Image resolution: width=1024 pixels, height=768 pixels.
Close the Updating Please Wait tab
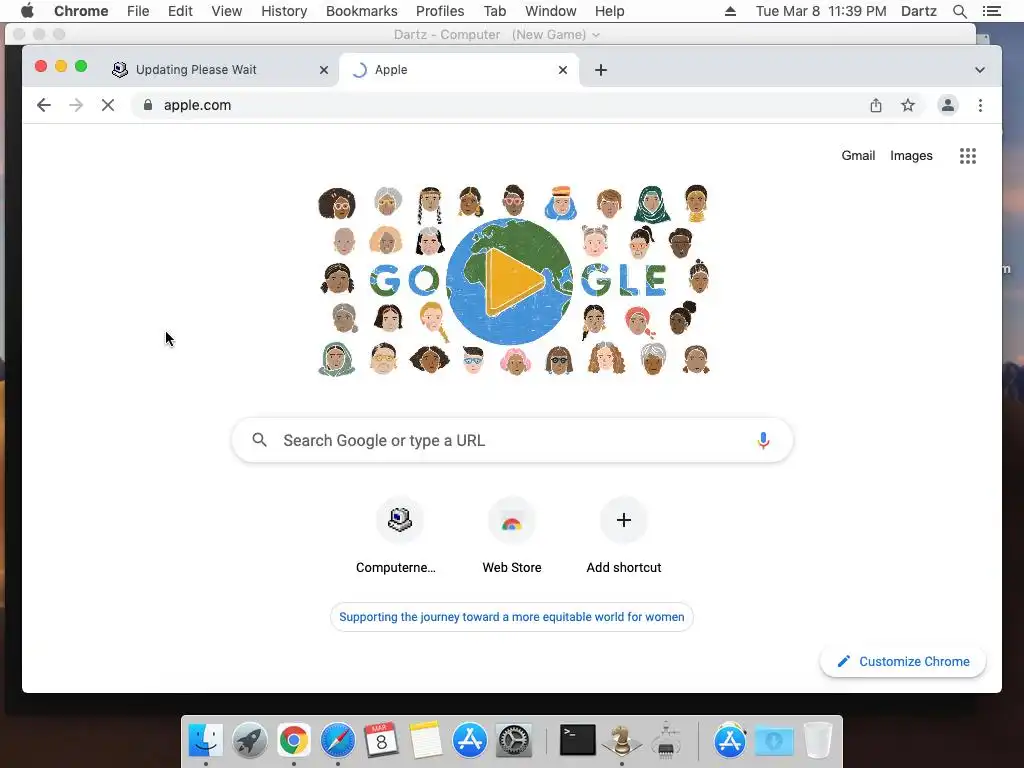(323, 70)
